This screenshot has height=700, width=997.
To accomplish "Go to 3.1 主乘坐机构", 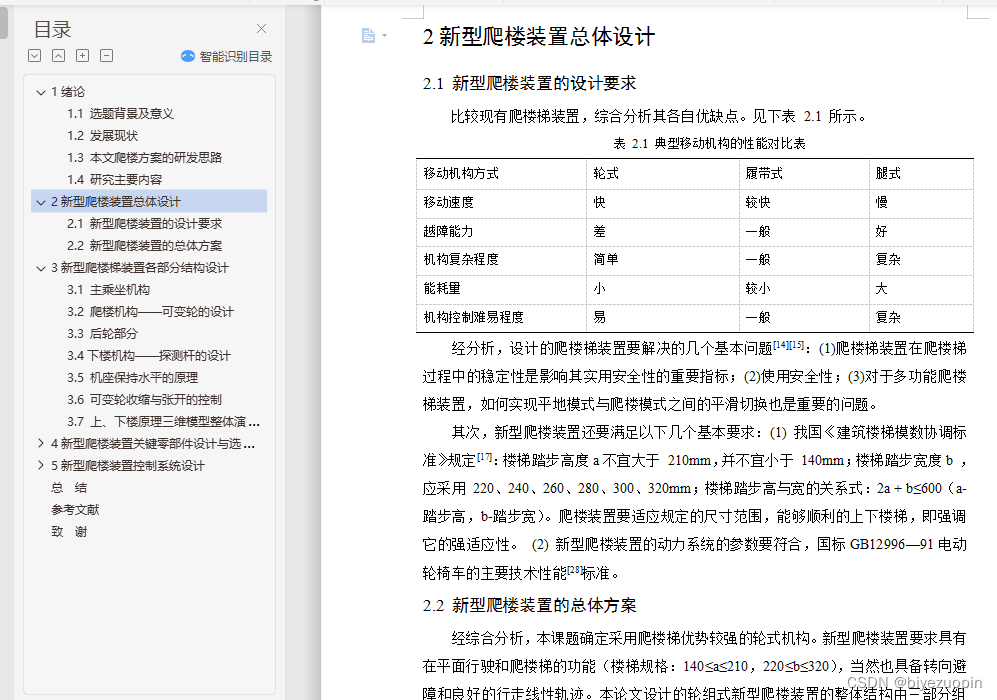I will pyautogui.click(x=108, y=290).
